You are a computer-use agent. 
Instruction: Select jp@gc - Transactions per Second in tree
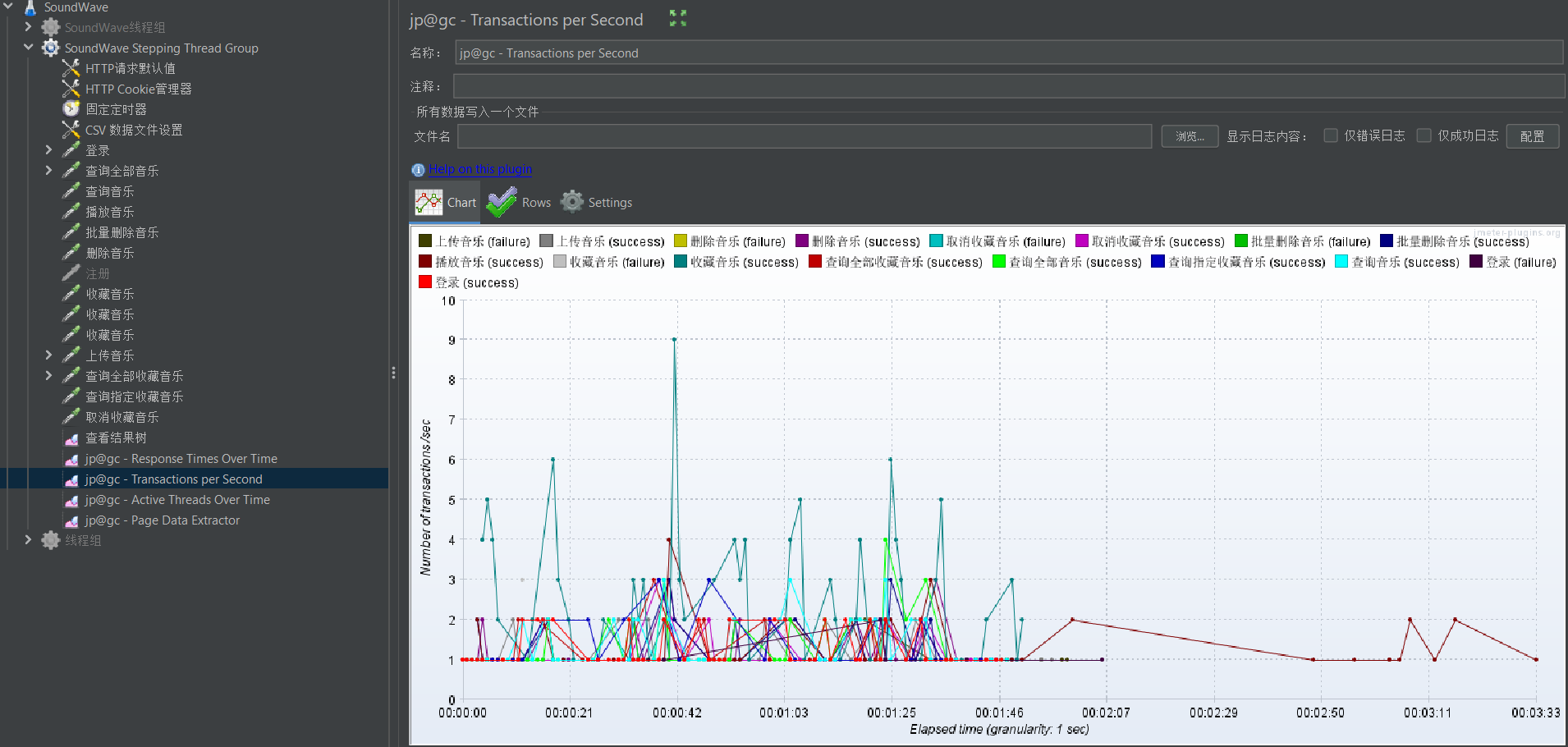(173, 479)
